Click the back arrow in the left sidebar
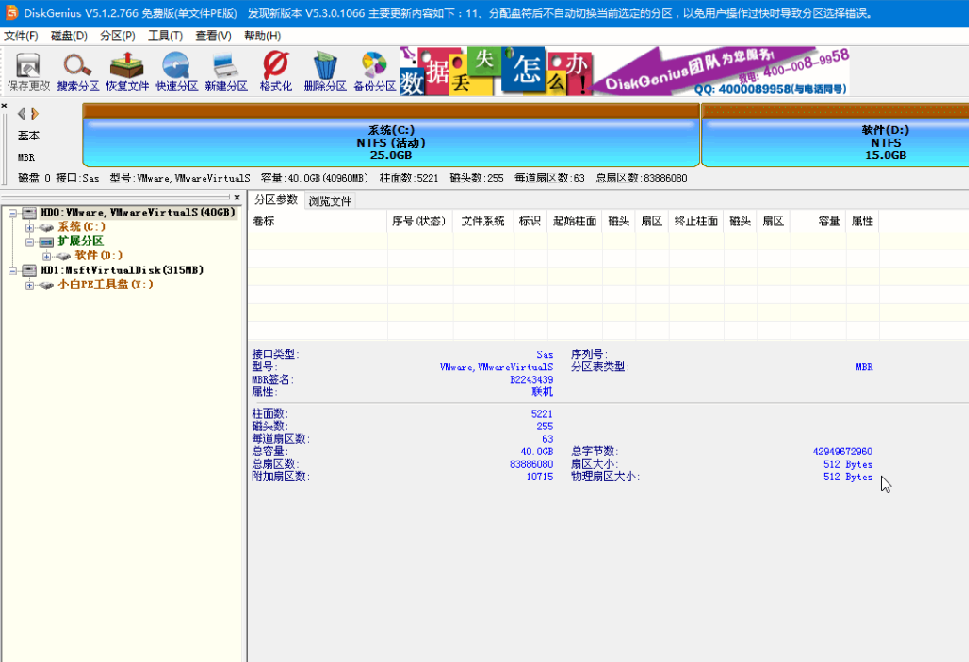The width and height of the screenshot is (969, 662). (x=22, y=113)
